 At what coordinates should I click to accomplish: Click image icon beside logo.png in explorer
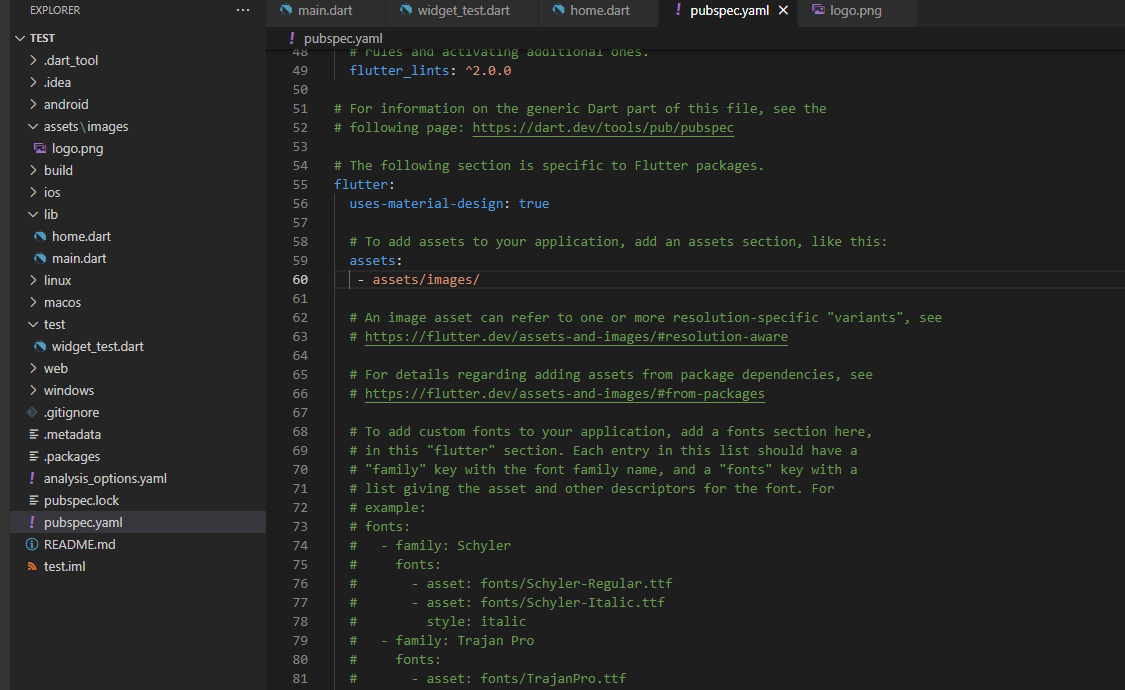pyautogui.click(x=40, y=148)
